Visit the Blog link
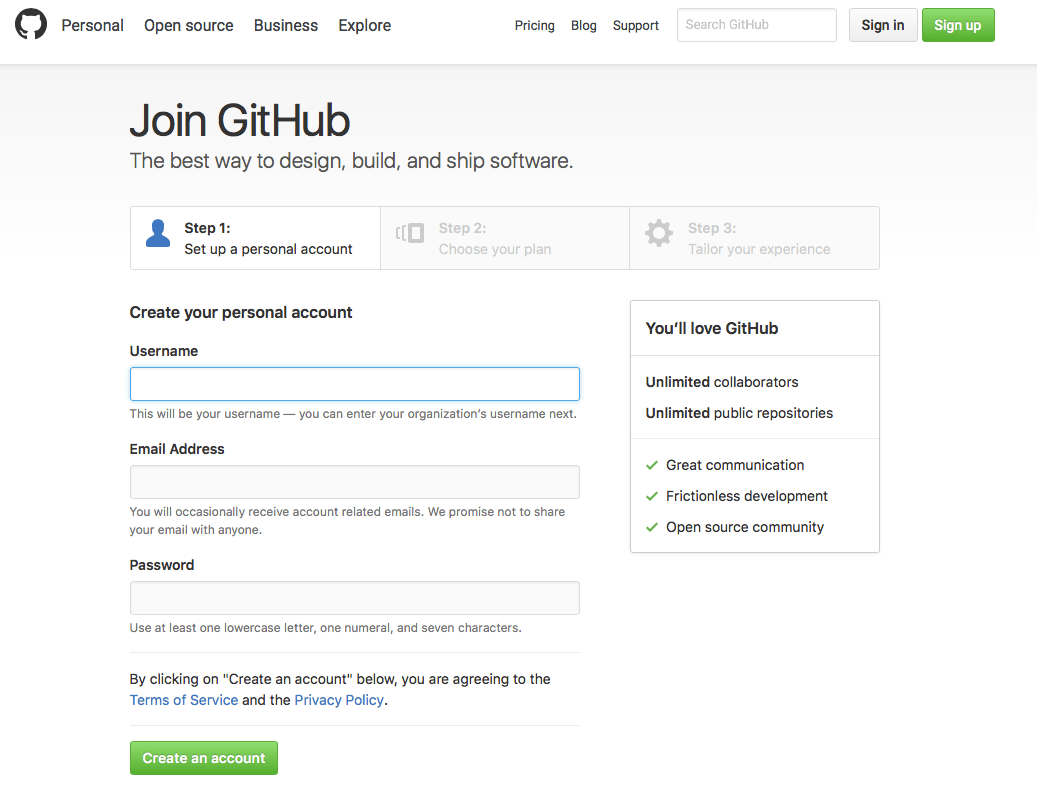1037x785 pixels. tap(584, 26)
